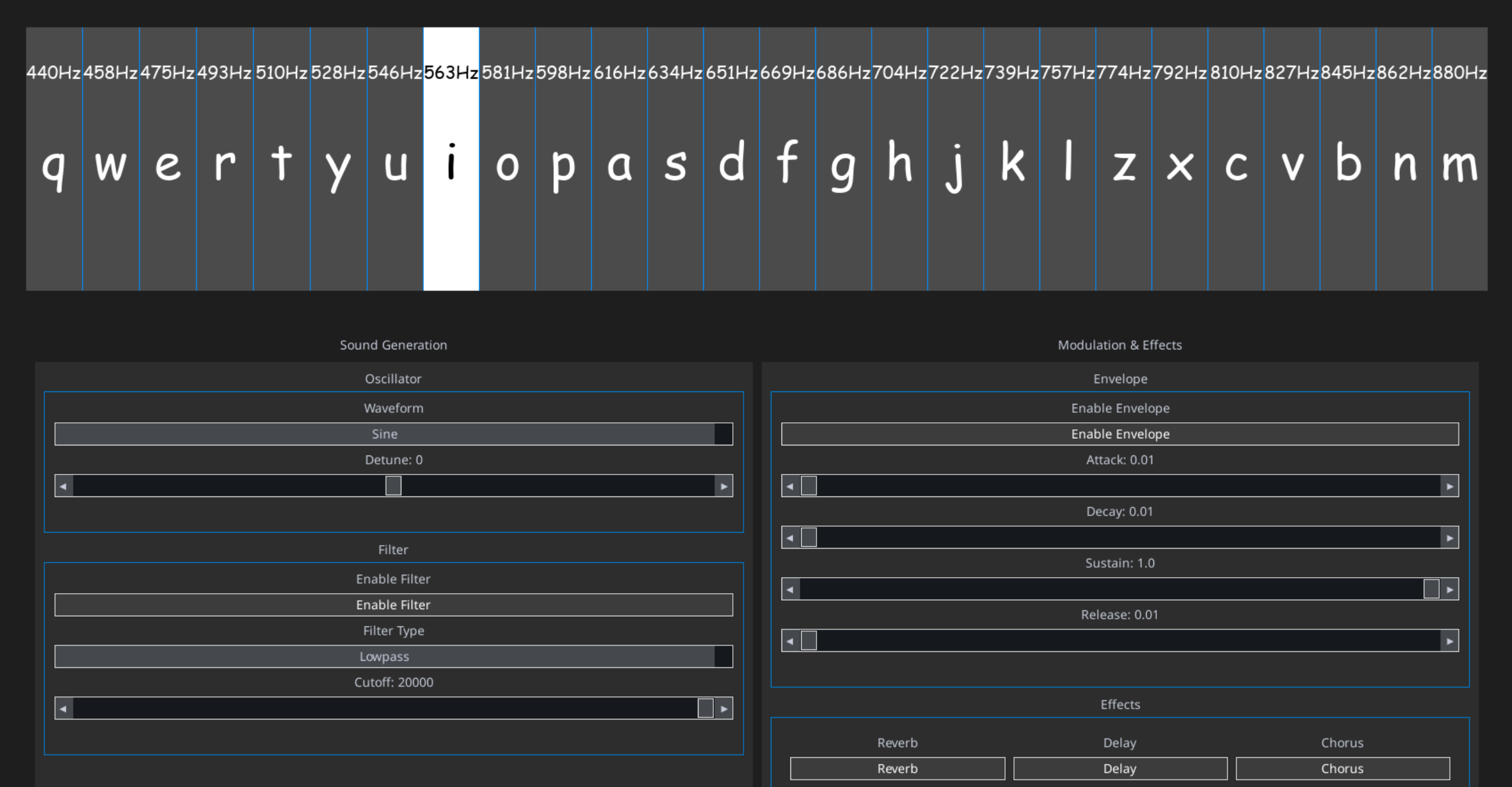Click the Sustain slider handle

click(1431, 589)
